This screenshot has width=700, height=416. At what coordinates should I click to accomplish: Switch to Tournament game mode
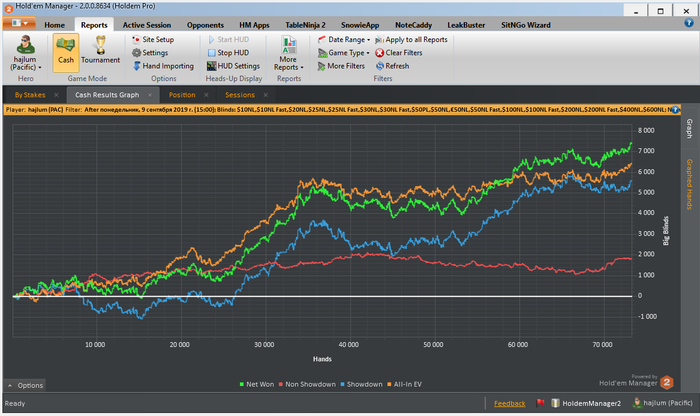(100, 48)
